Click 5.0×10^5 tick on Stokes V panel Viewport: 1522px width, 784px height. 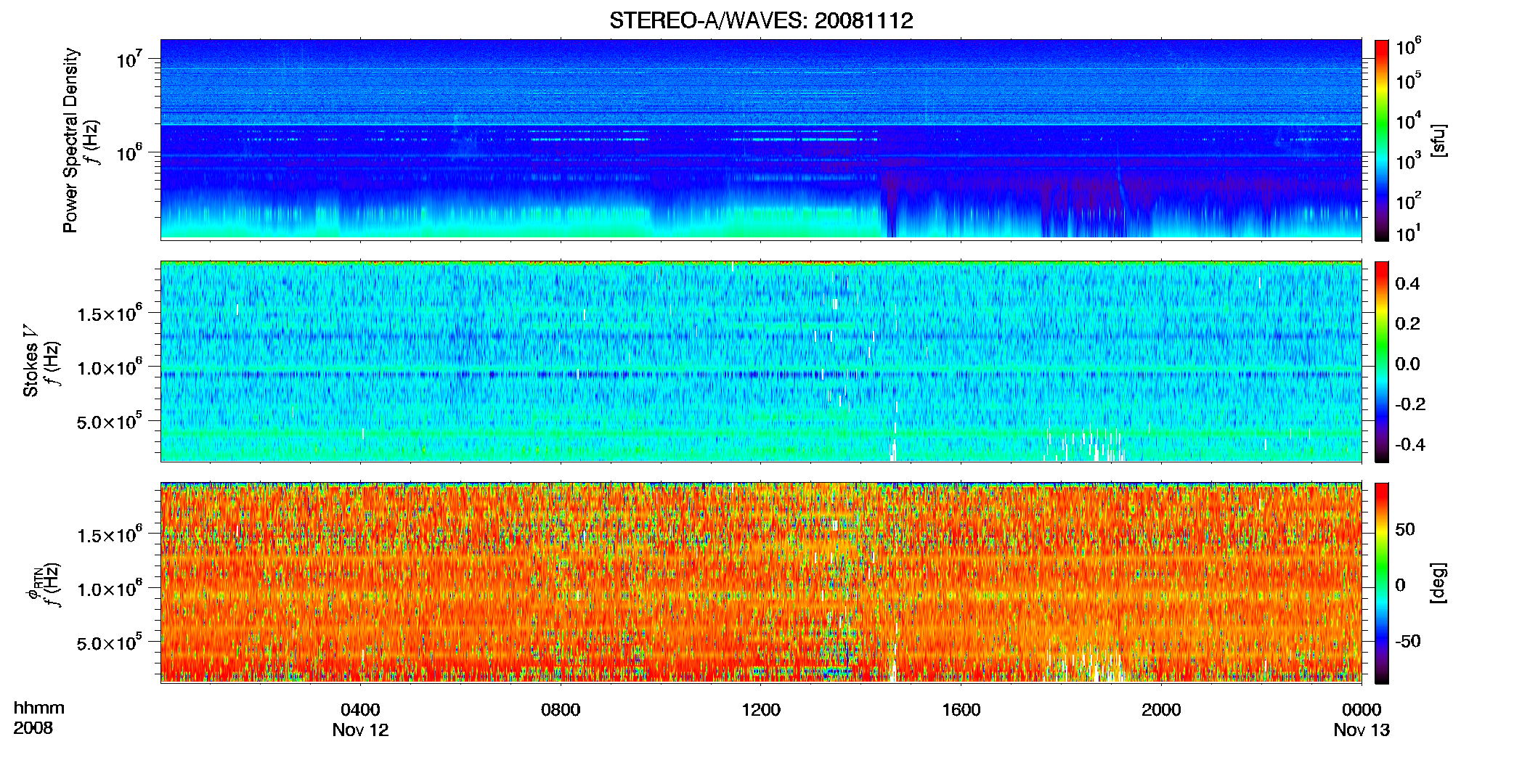tap(110, 421)
